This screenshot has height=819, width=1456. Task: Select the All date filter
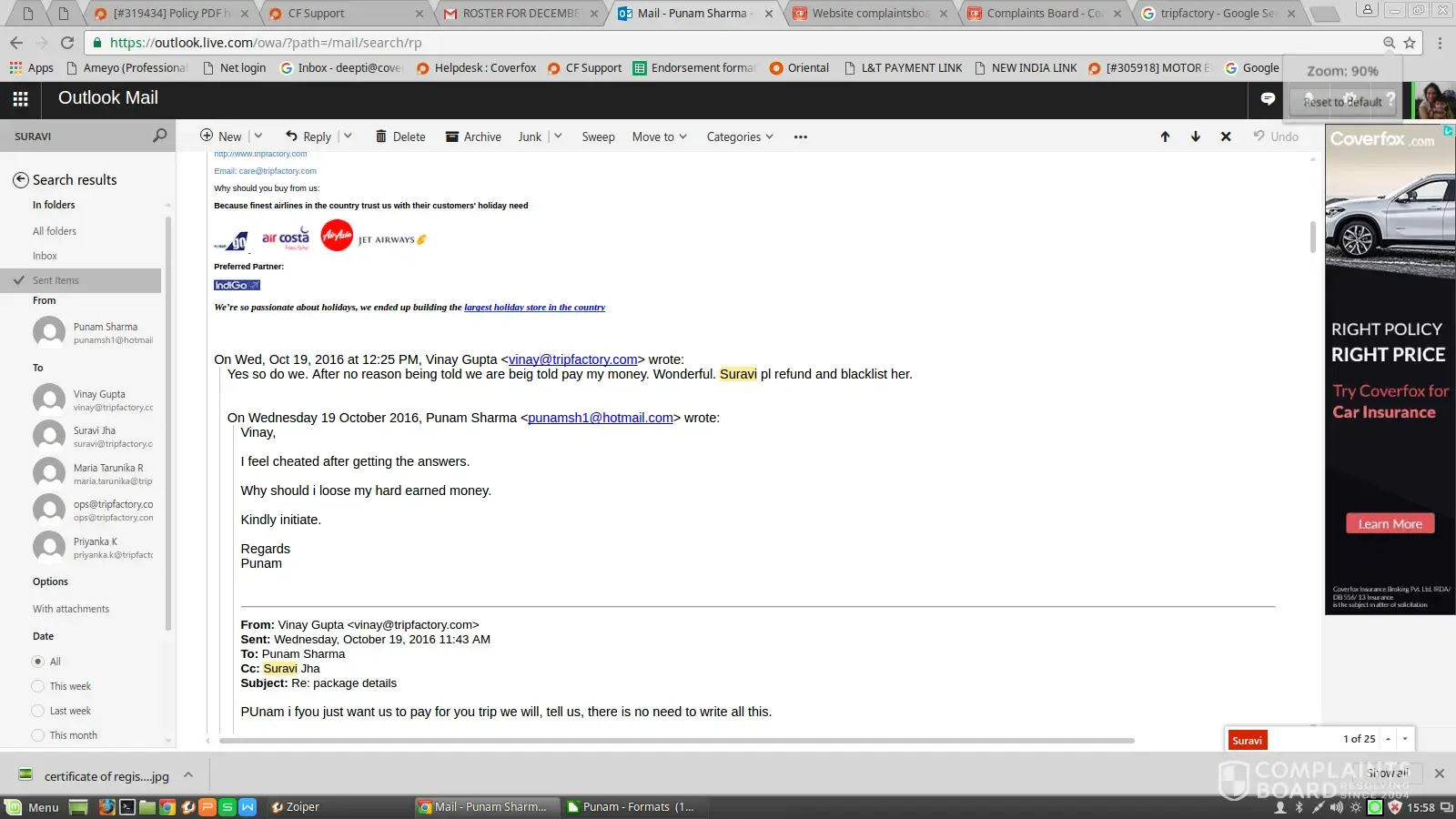(x=38, y=662)
